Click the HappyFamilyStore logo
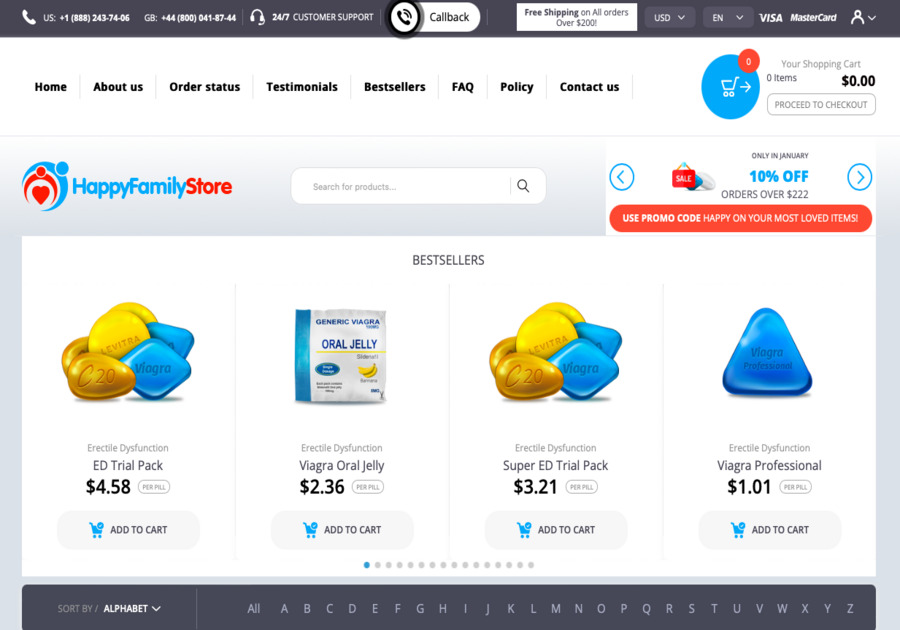The image size is (900, 630). pyautogui.click(x=127, y=186)
